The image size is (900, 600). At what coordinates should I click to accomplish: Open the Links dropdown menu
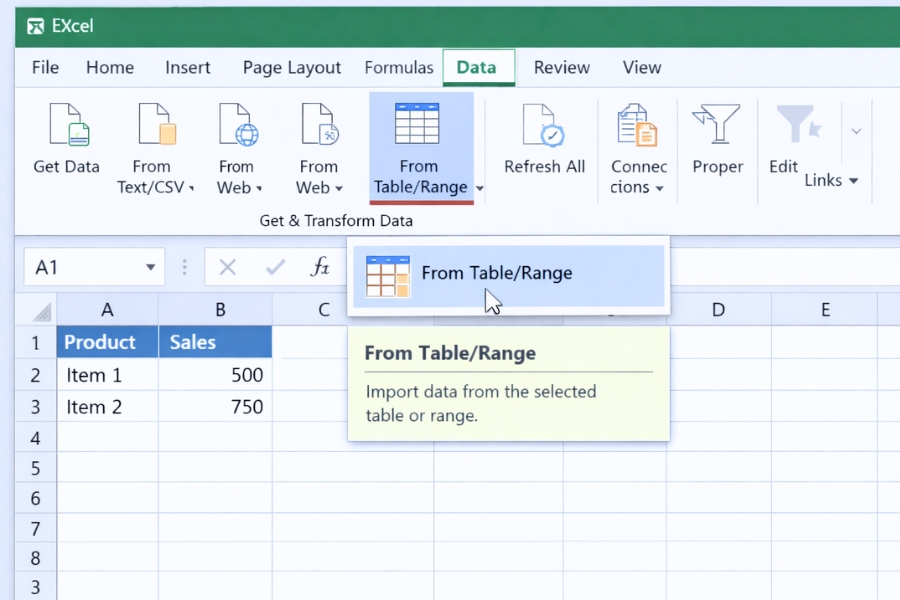(x=852, y=181)
